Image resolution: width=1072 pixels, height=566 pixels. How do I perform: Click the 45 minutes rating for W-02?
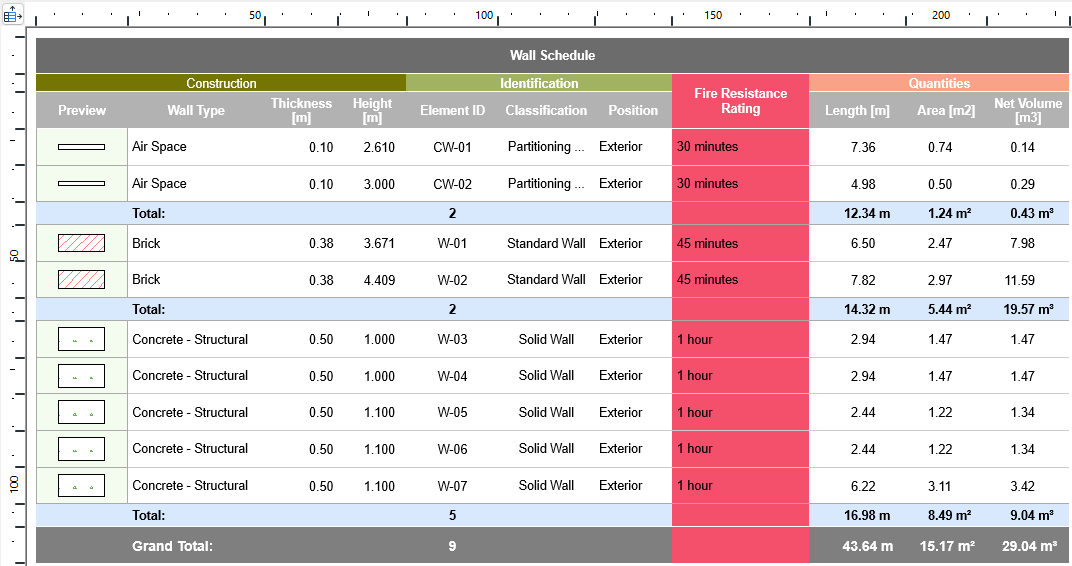coord(708,280)
